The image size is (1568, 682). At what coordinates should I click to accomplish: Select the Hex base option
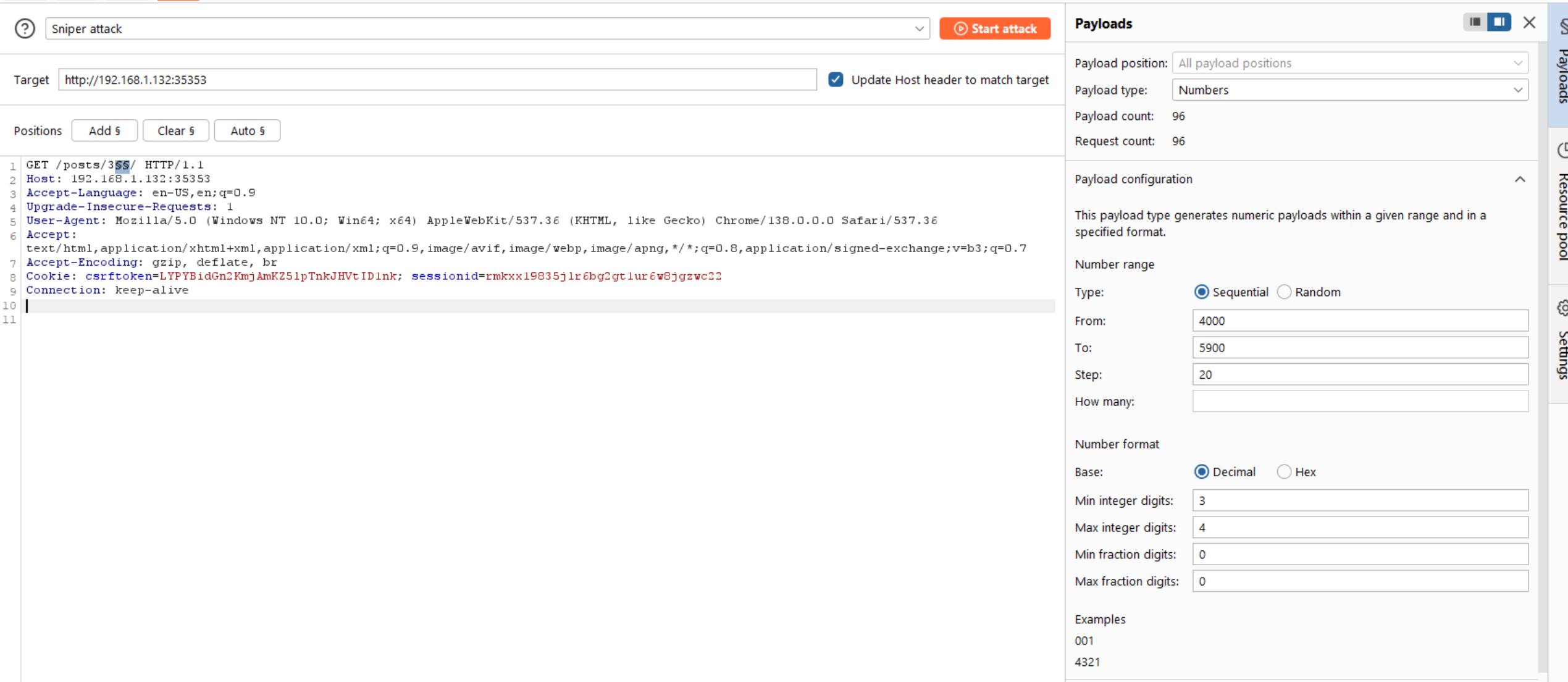point(1284,472)
